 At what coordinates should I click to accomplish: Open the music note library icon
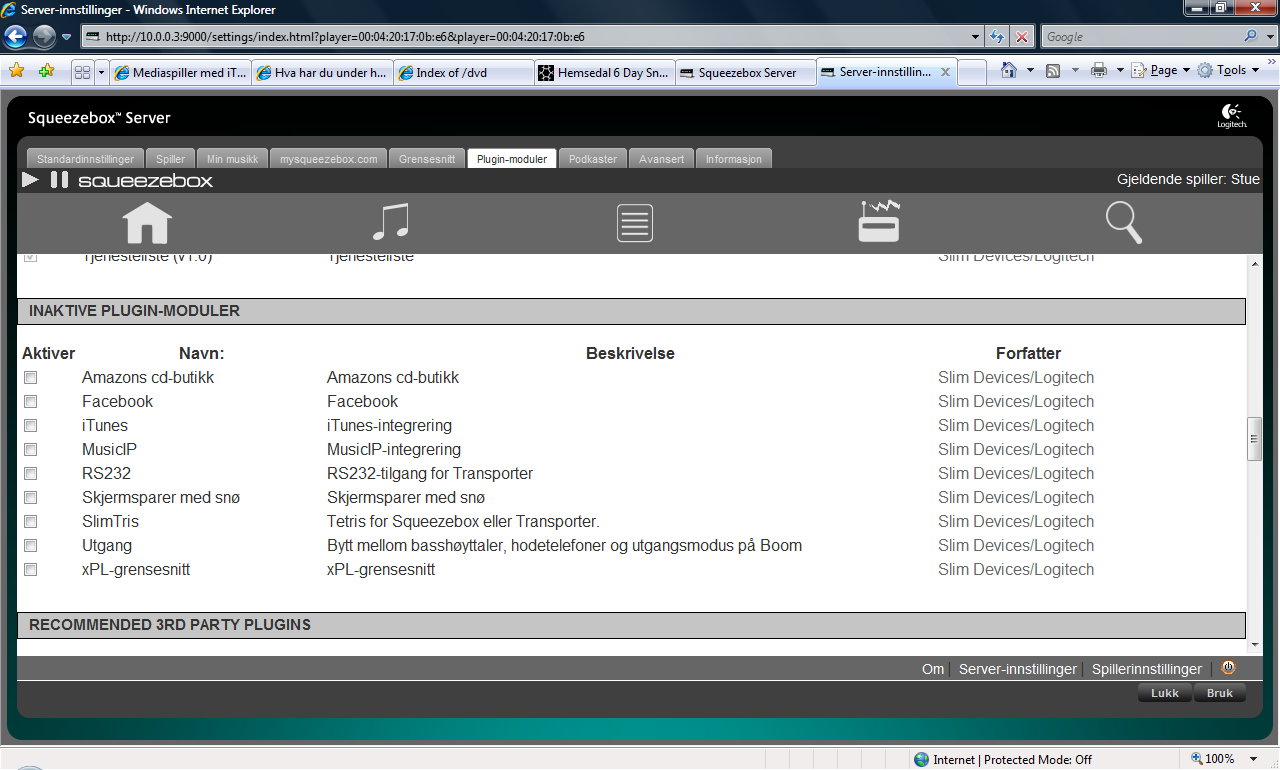point(390,222)
